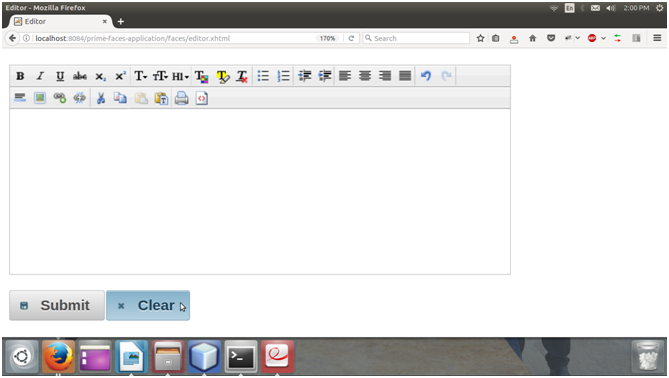Switch to the Editor browser tab

(61, 21)
